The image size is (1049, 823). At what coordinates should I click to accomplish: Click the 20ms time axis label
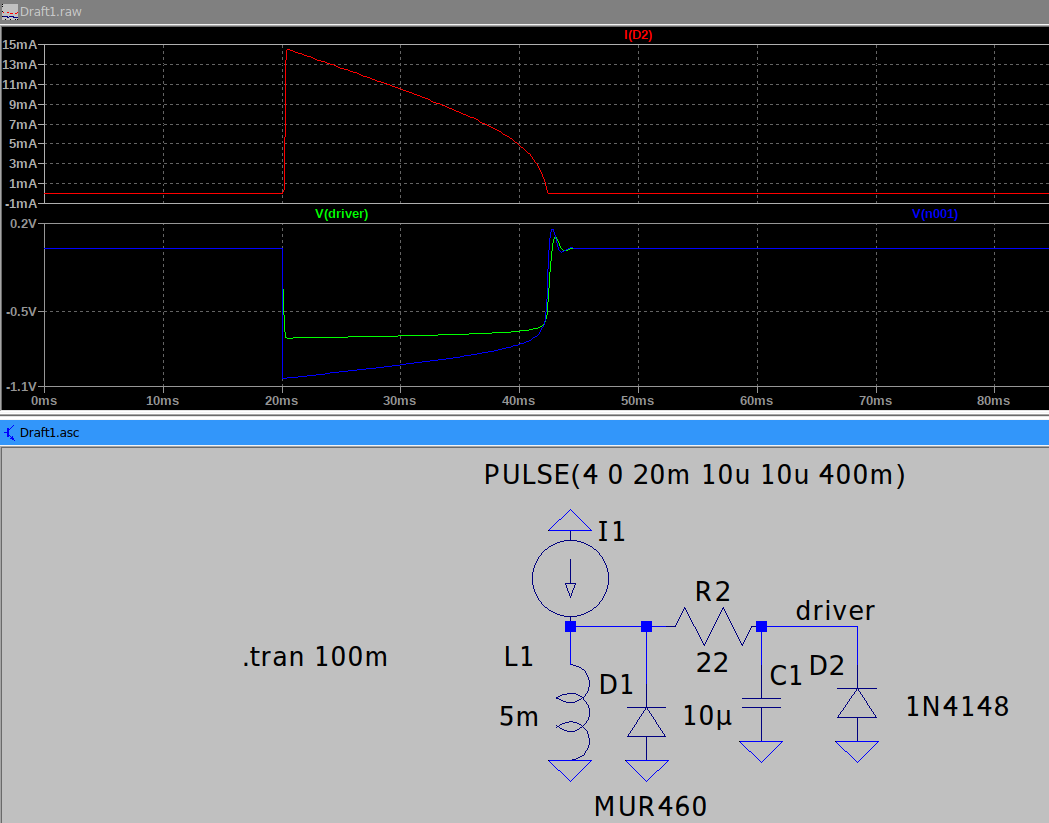pyautogui.click(x=281, y=401)
